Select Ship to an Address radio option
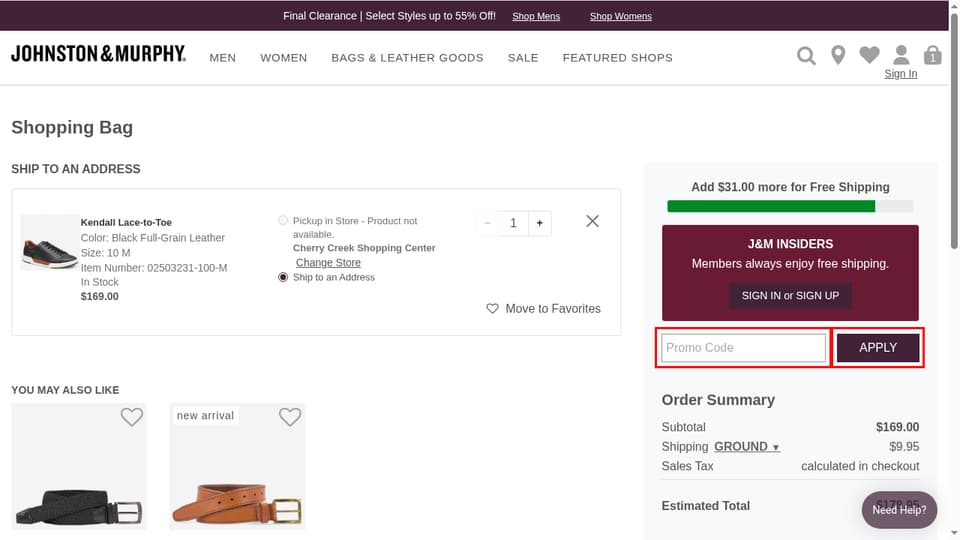The image size is (960, 540). pos(283,277)
